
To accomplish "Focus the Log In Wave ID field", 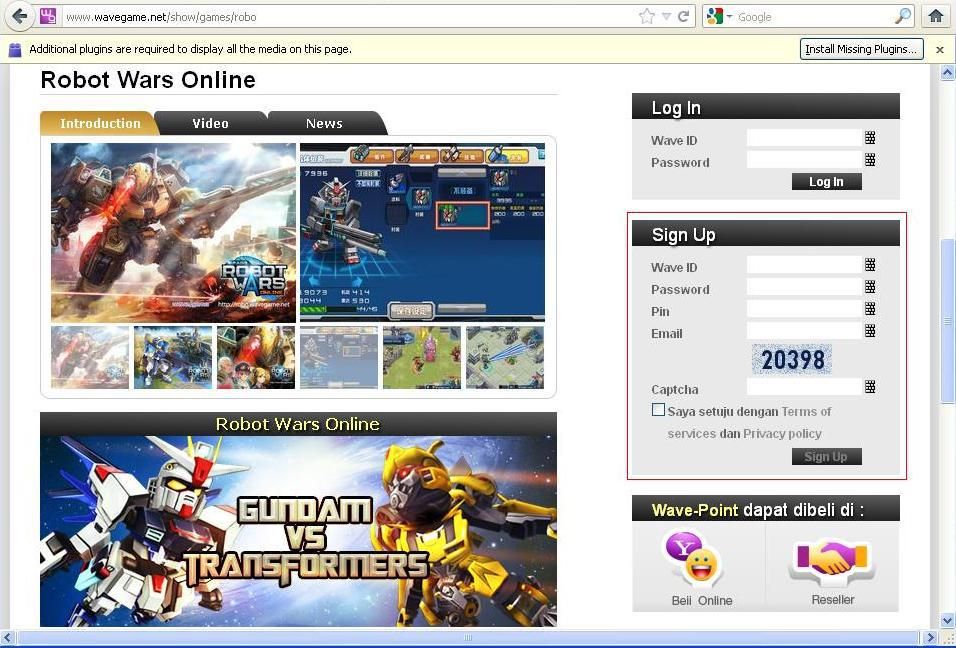I will click(804, 138).
